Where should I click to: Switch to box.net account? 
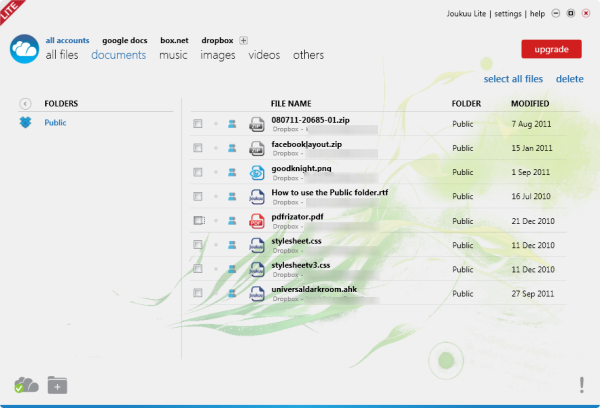(174, 40)
